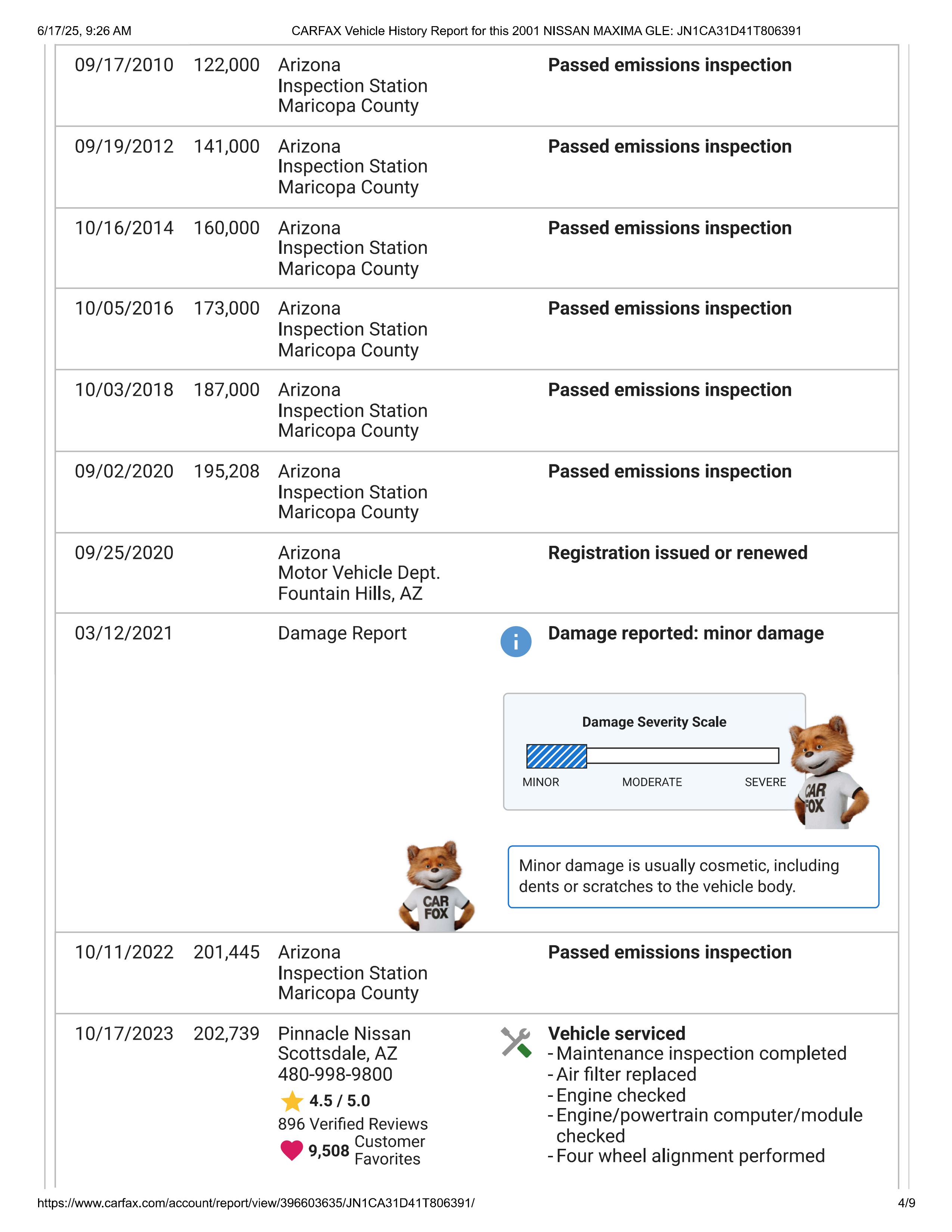
Task: Click the SEVERE label on severity scale
Action: (x=765, y=783)
